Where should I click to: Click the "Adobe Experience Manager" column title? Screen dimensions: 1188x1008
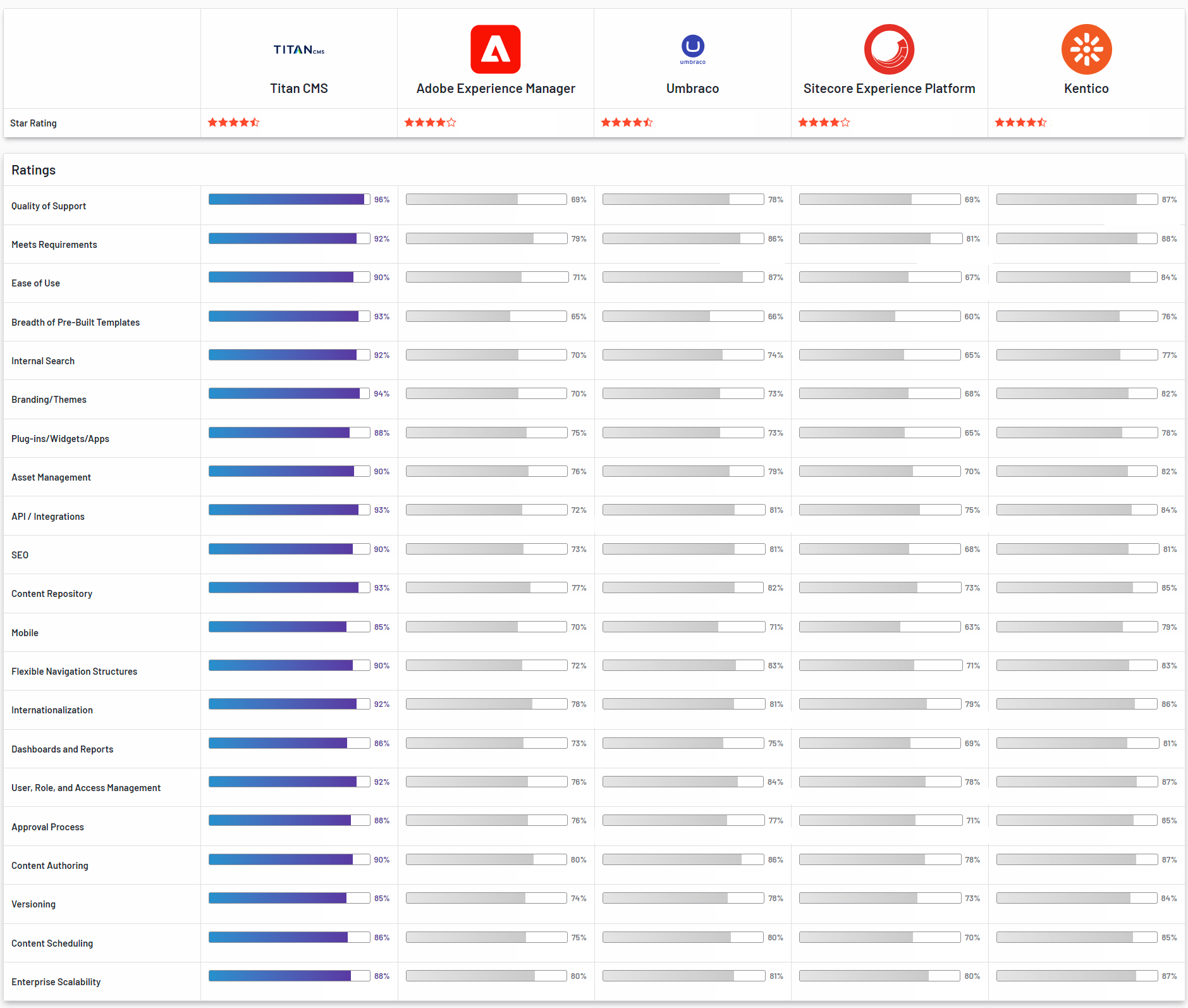point(495,88)
